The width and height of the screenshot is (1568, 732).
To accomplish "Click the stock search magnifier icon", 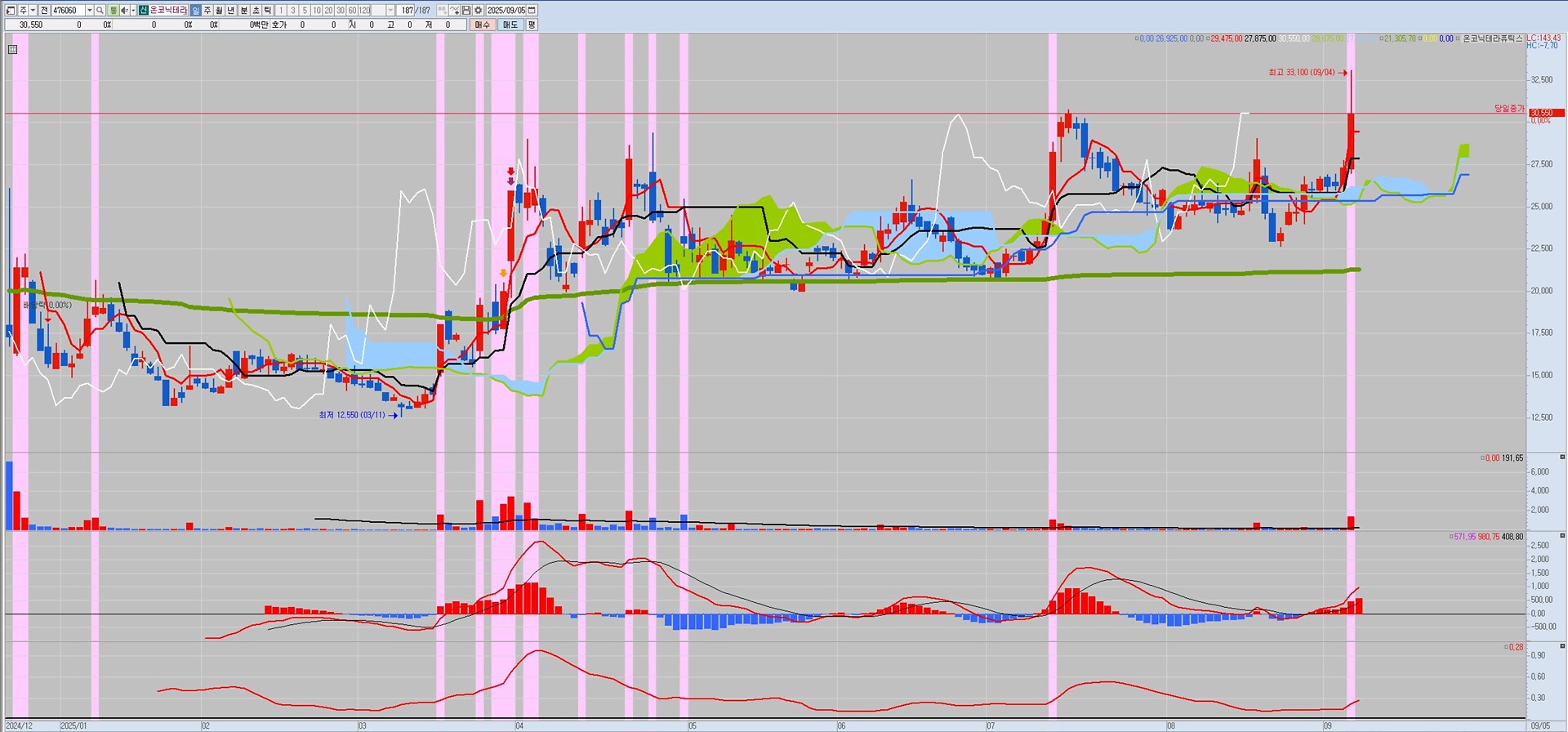I will tap(100, 11).
